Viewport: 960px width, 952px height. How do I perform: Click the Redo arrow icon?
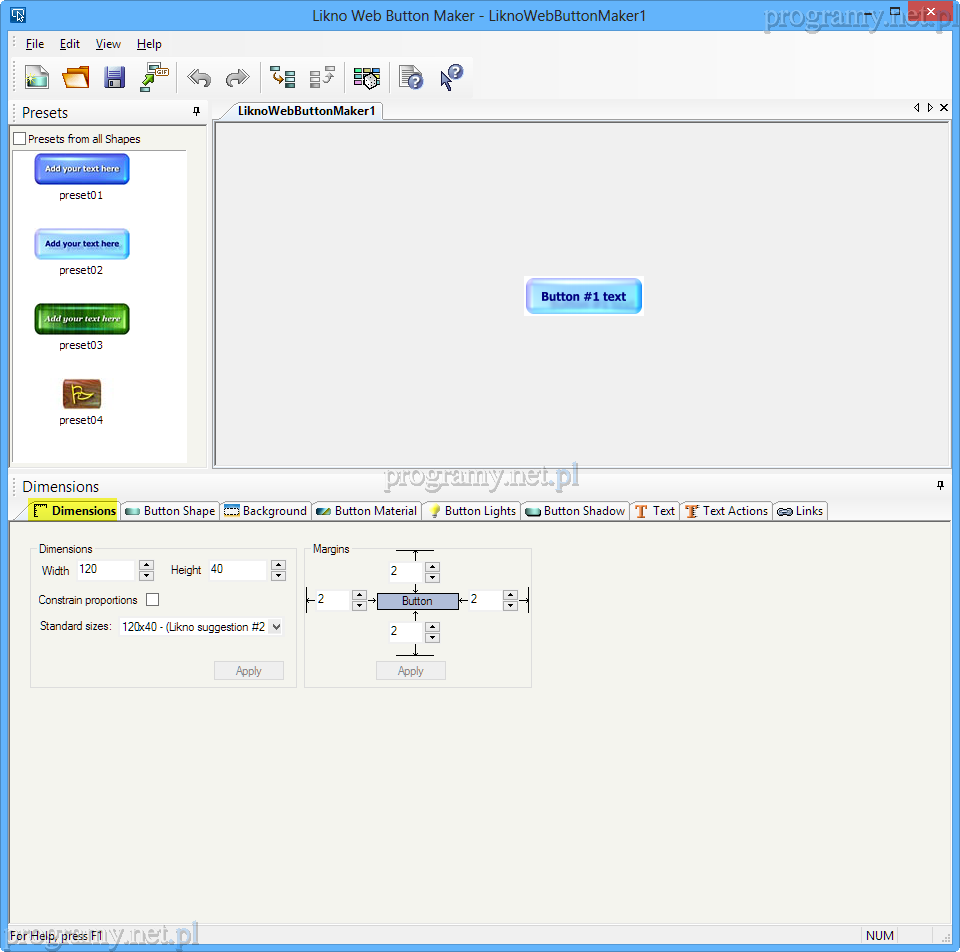click(236, 77)
